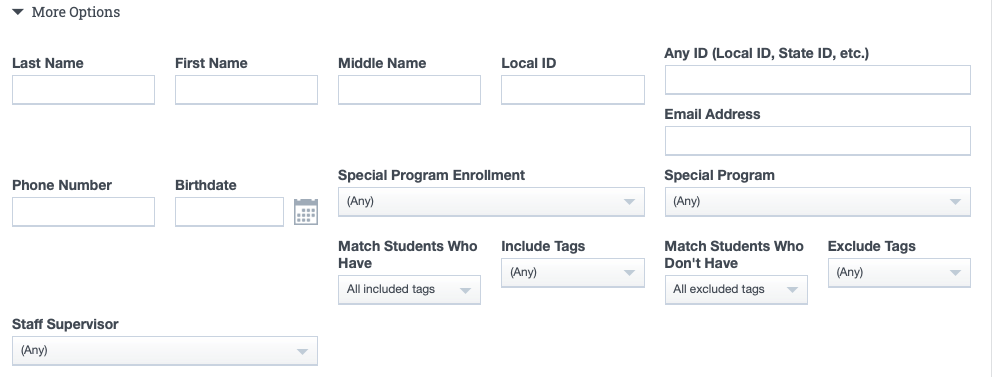This screenshot has height=377, width=992.
Task: Open the Match Students Who Don't Have dropdown
Action: click(736, 290)
